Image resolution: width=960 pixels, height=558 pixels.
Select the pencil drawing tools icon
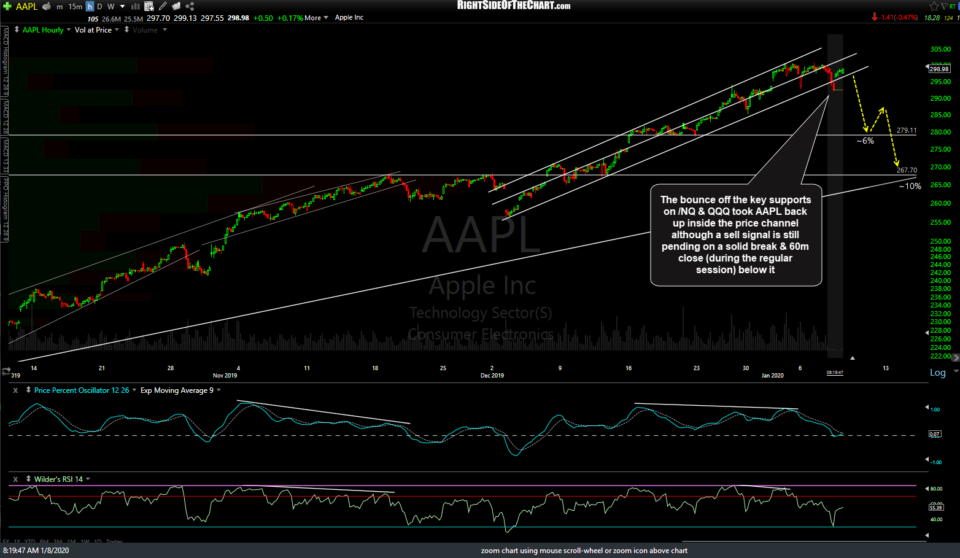(x=162, y=6)
